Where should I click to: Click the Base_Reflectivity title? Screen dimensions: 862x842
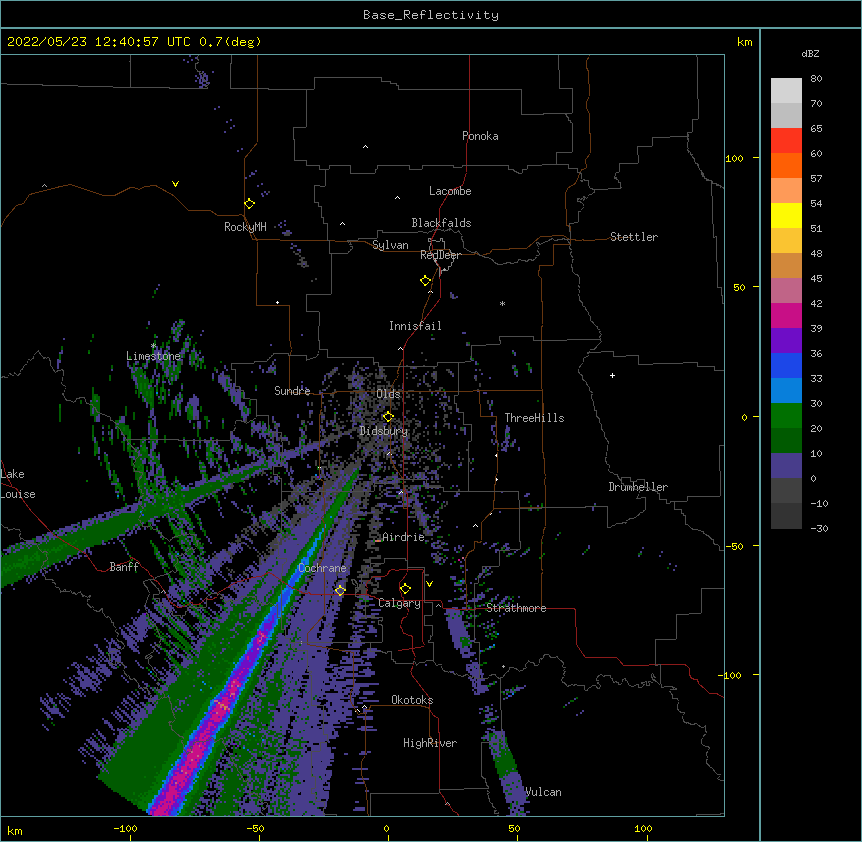(x=431, y=15)
